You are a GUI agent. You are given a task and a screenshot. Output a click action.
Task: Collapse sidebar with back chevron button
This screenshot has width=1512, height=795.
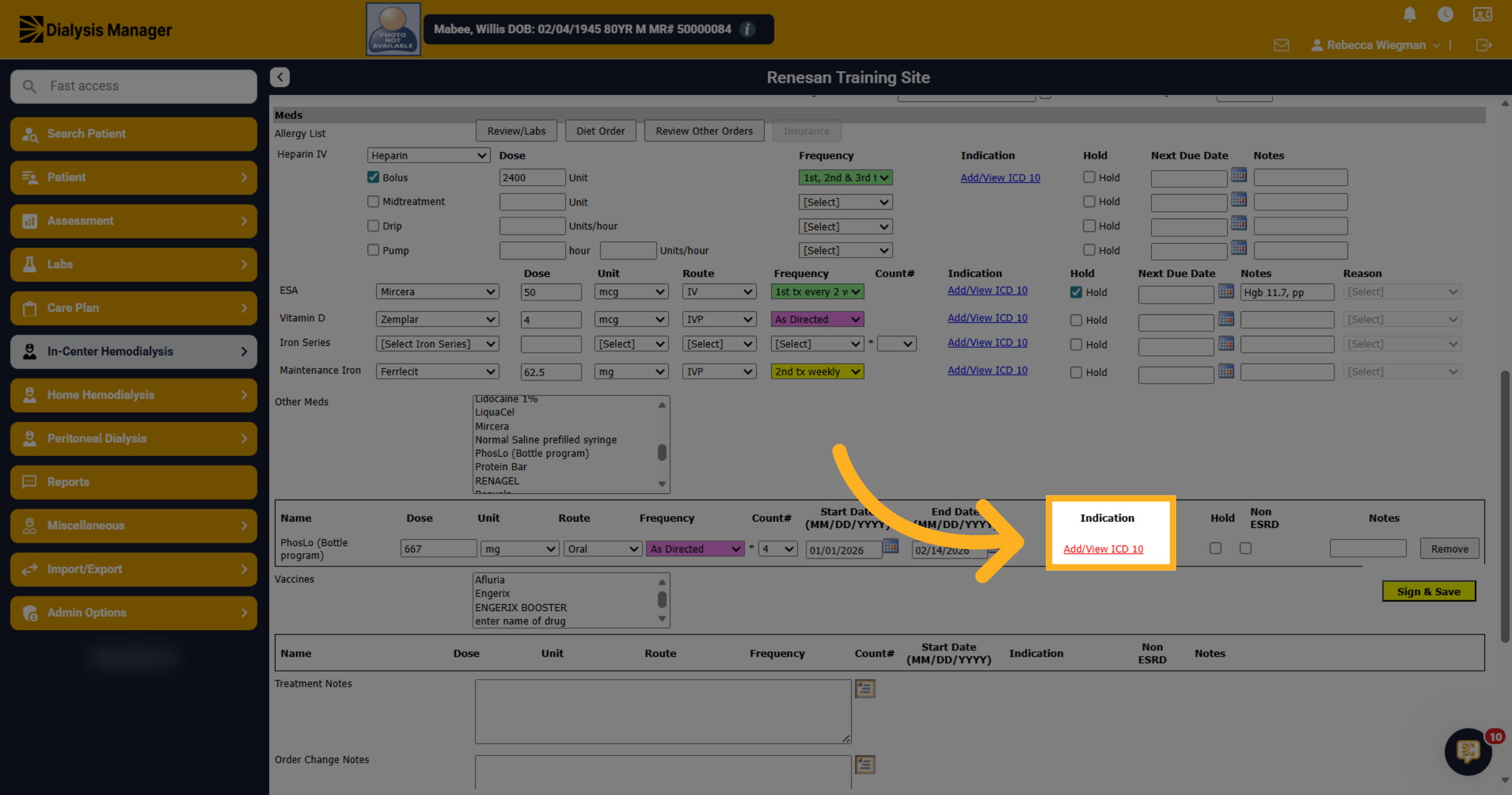point(280,77)
